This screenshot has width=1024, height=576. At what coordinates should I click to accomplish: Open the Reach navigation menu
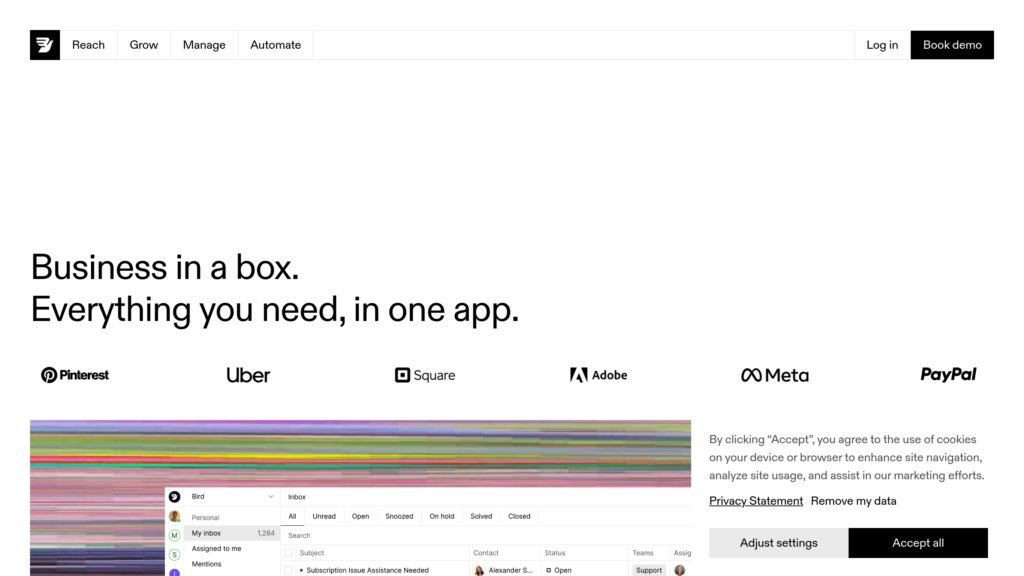coord(88,45)
